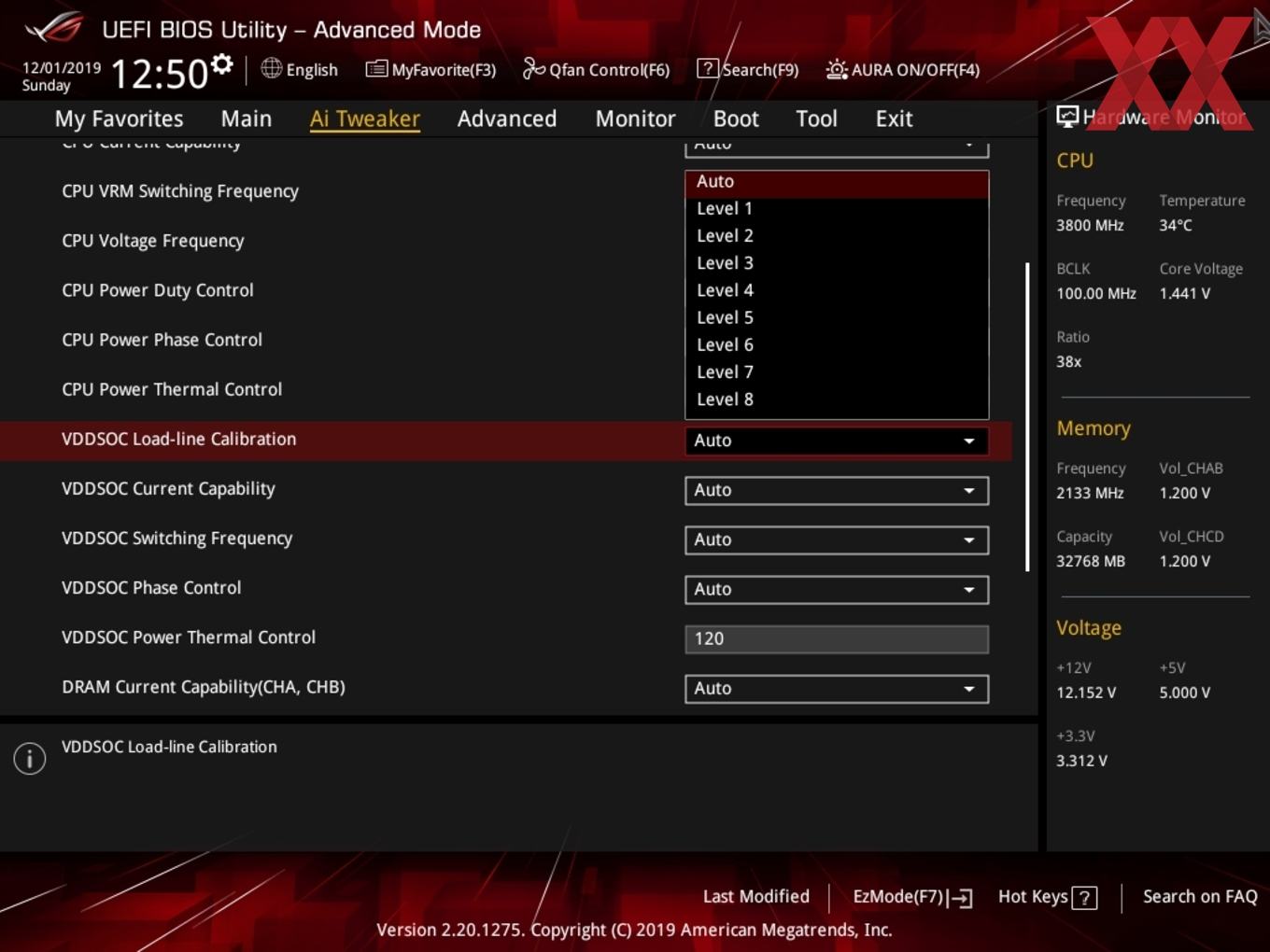The width and height of the screenshot is (1270, 952).
Task: Choose Level 8 option
Action: coord(837,399)
